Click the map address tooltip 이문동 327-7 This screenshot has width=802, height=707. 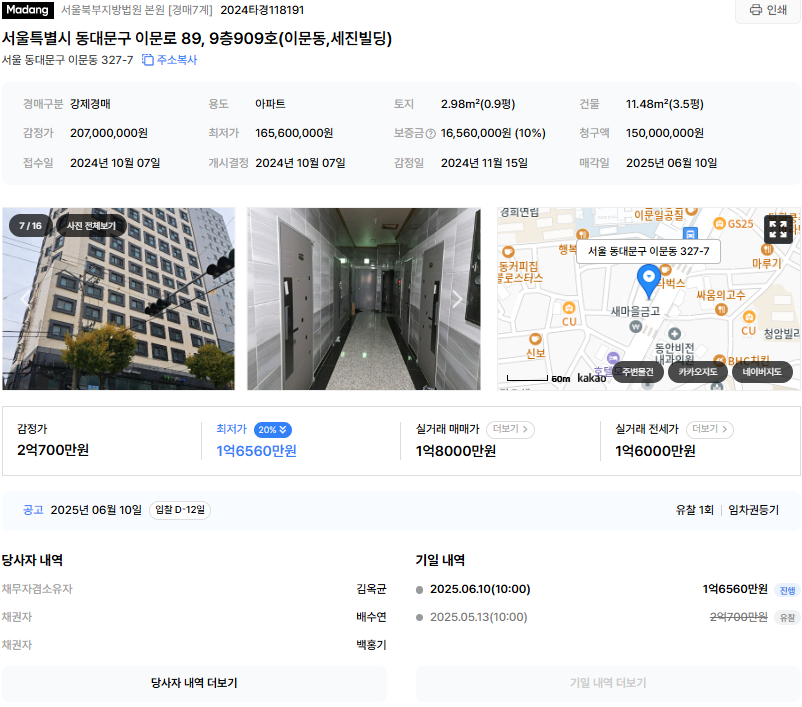tap(648, 251)
